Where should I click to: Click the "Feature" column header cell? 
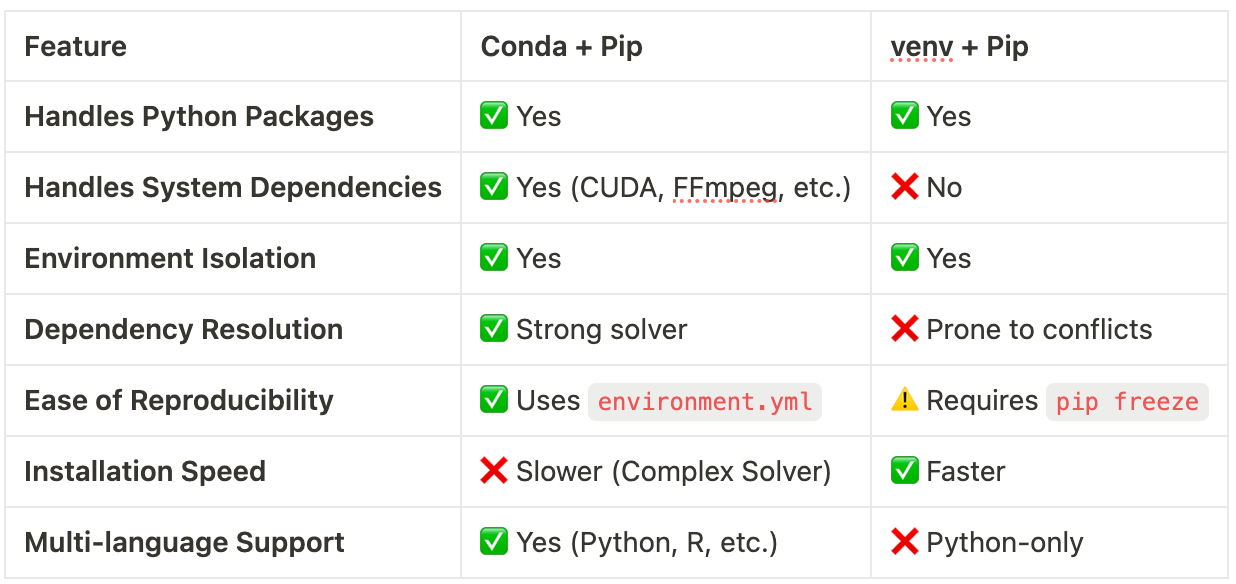point(76,46)
